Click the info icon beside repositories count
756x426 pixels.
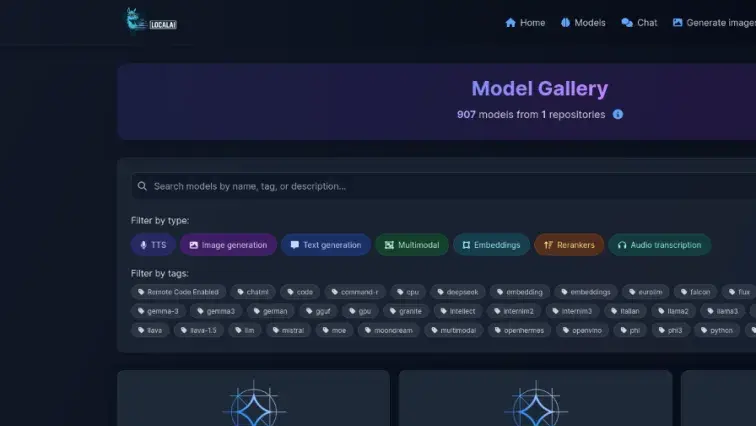click(618, 114)
